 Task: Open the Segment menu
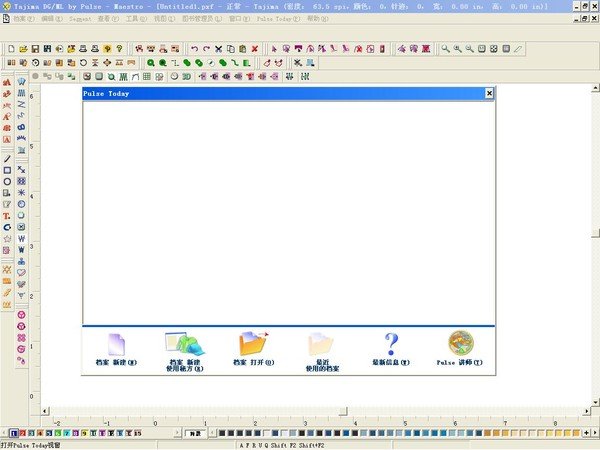80,19
